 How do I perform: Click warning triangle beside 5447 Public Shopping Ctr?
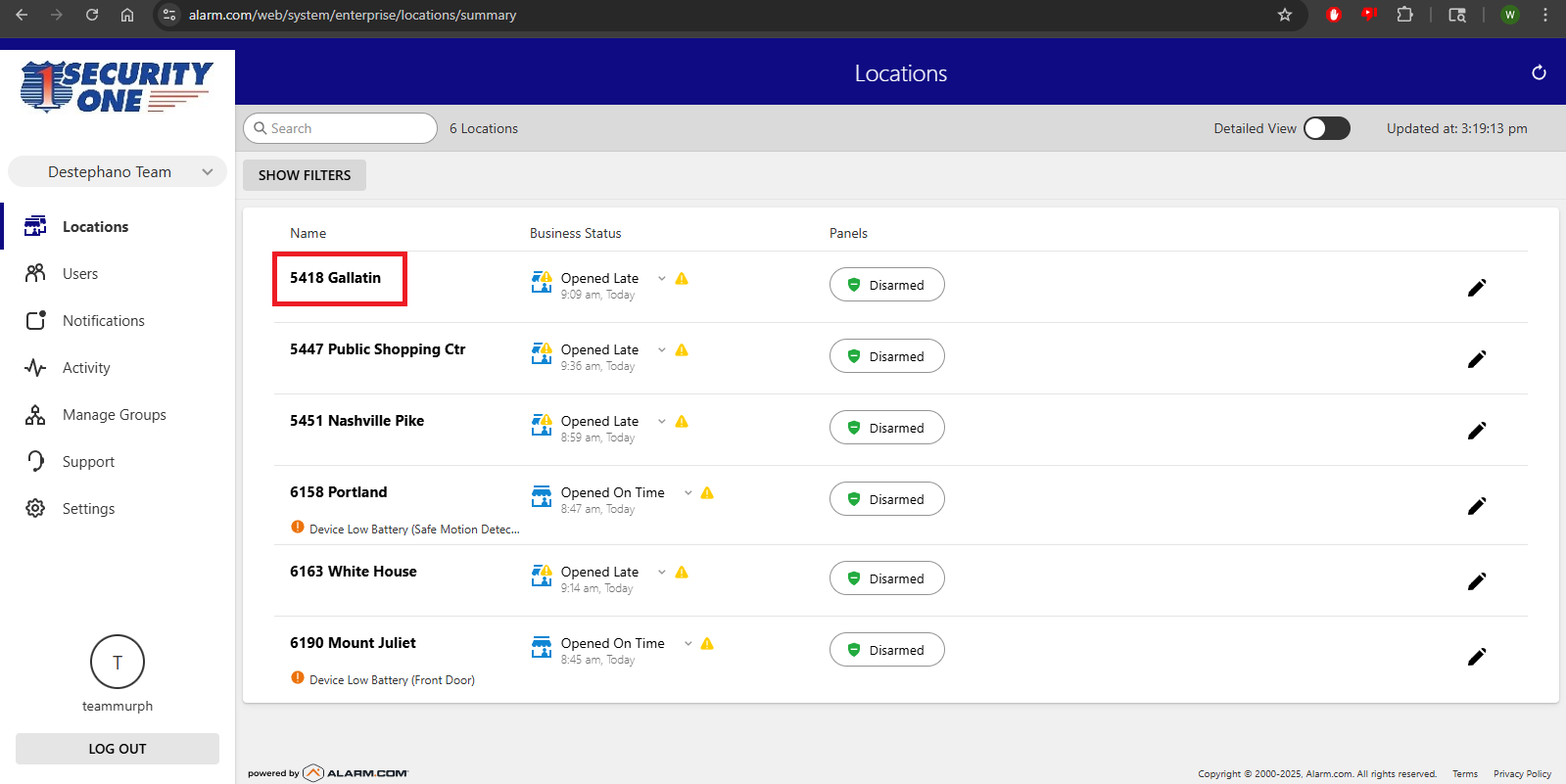point(682,350)
